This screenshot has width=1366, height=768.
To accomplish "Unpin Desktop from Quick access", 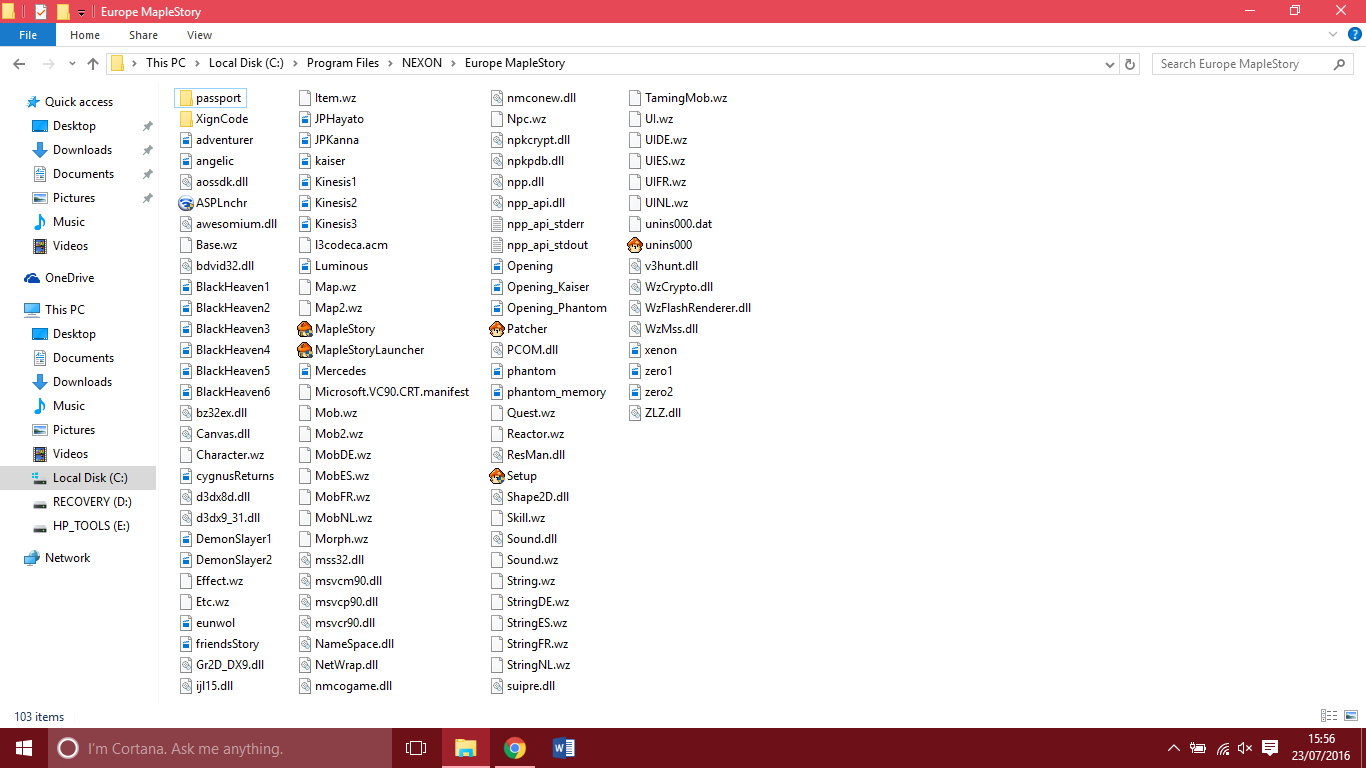I will (x=147, y=126).
